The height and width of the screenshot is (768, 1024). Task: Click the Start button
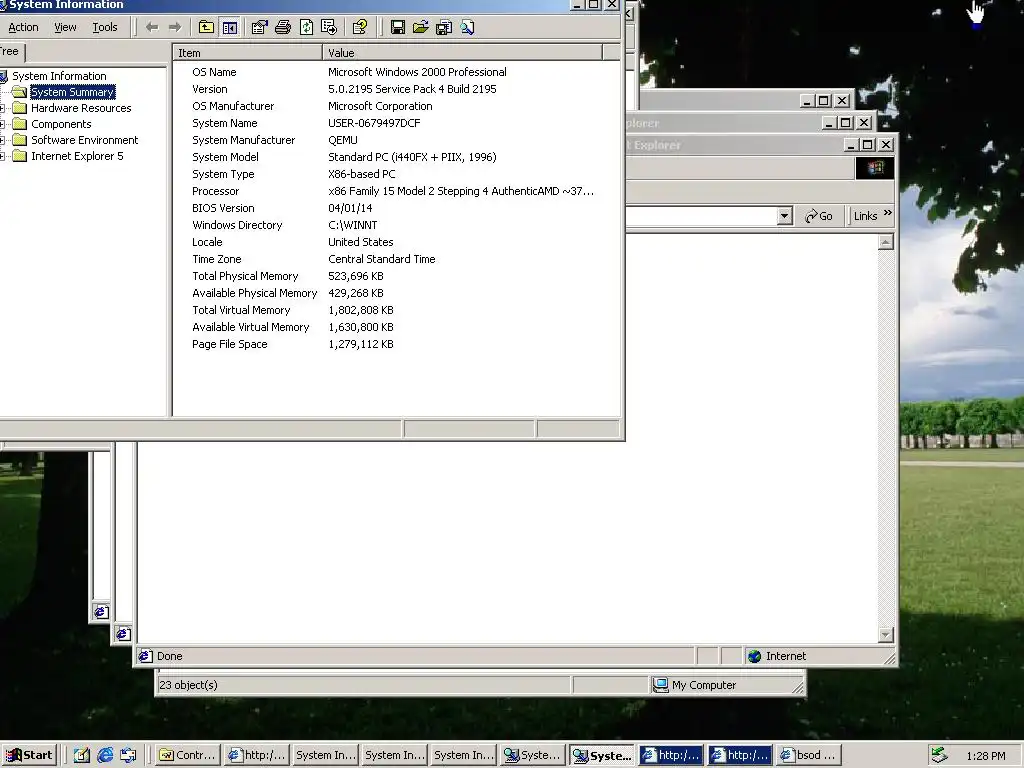click(29, 755)
